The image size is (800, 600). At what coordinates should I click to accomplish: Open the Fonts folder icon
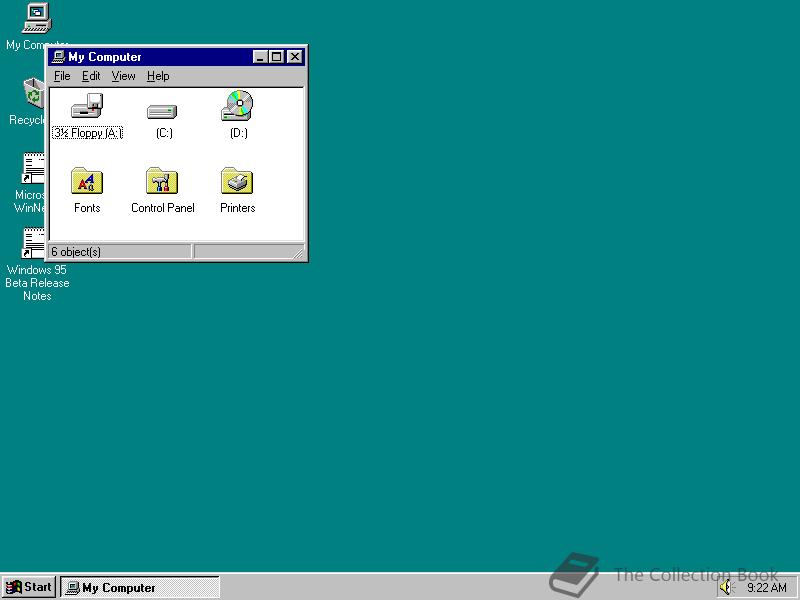point(87,181)
